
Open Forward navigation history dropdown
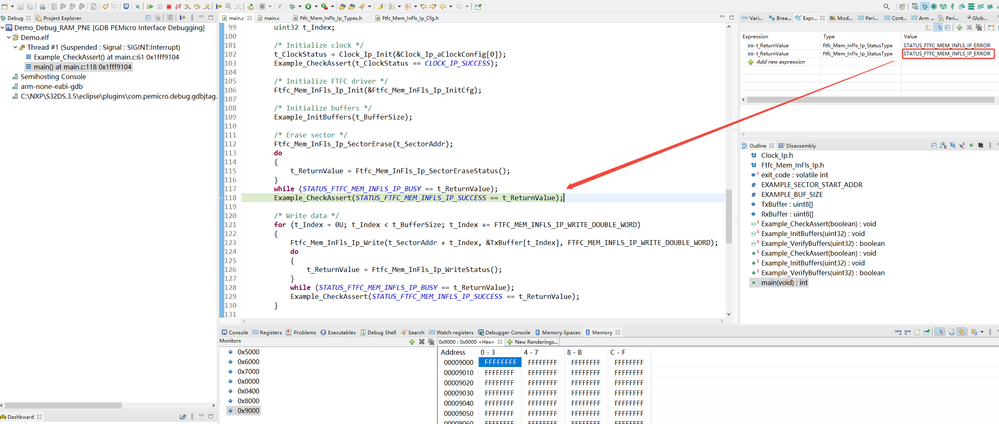(x=467, y=6)
